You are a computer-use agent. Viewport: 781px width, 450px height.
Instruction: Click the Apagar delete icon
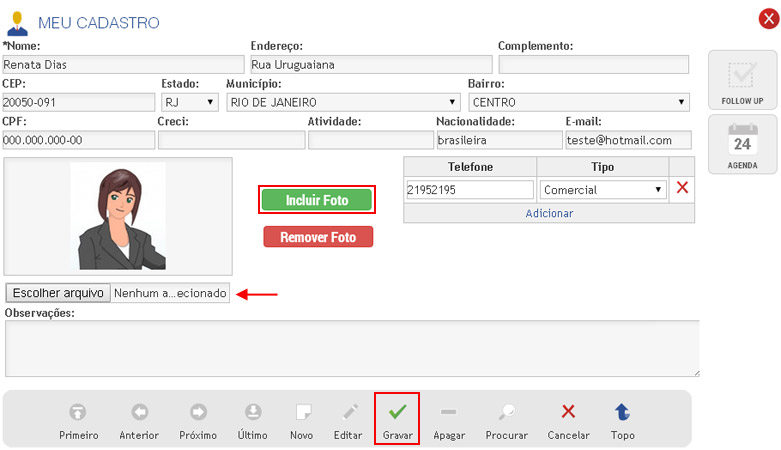[x=449, y=411]
